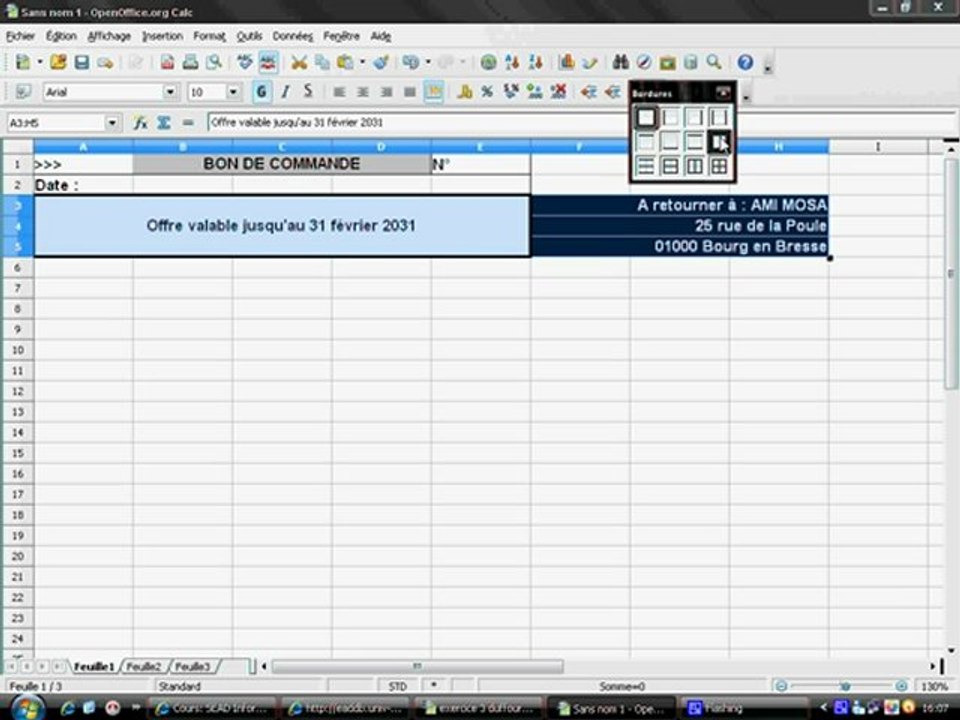
Task: Center cell text horizontally
Action: click(362, 92)
